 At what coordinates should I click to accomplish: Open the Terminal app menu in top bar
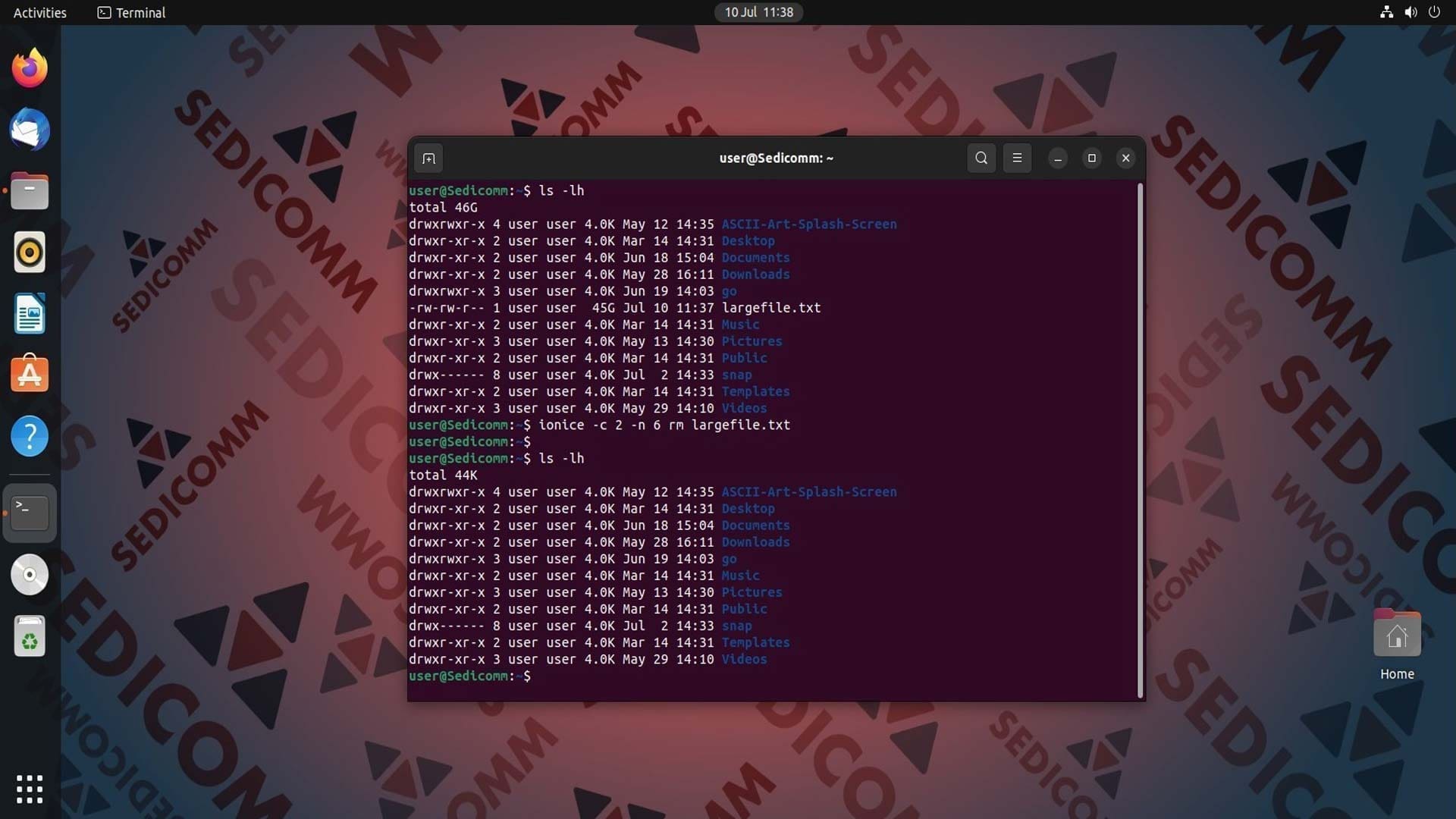pyautogui.click(x=131, y=12)
